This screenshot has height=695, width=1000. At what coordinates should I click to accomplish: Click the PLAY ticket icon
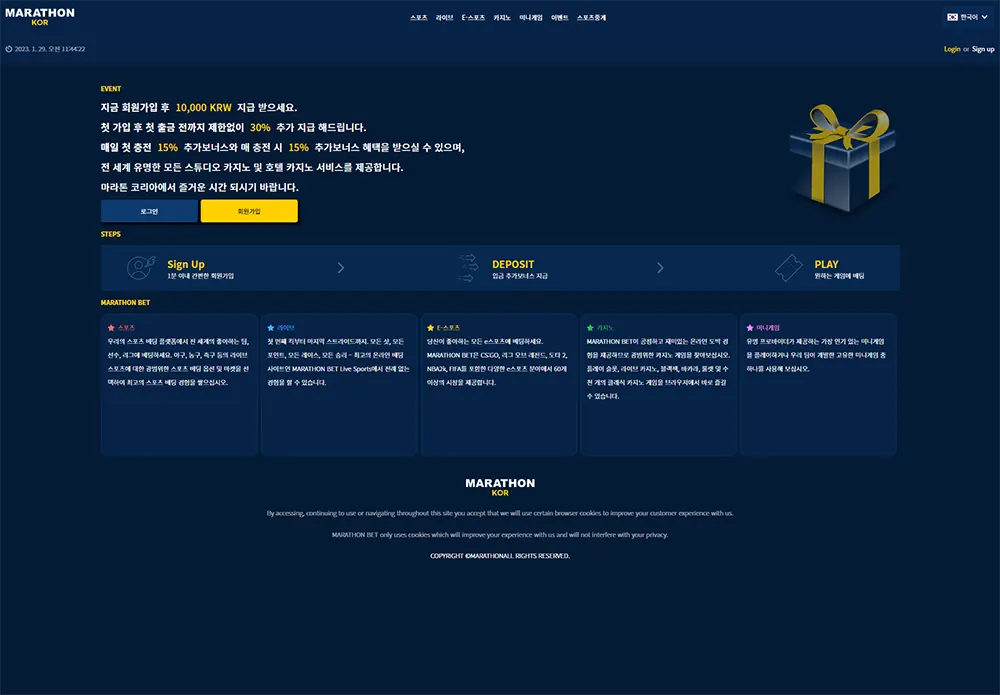(x=789, y=268)
